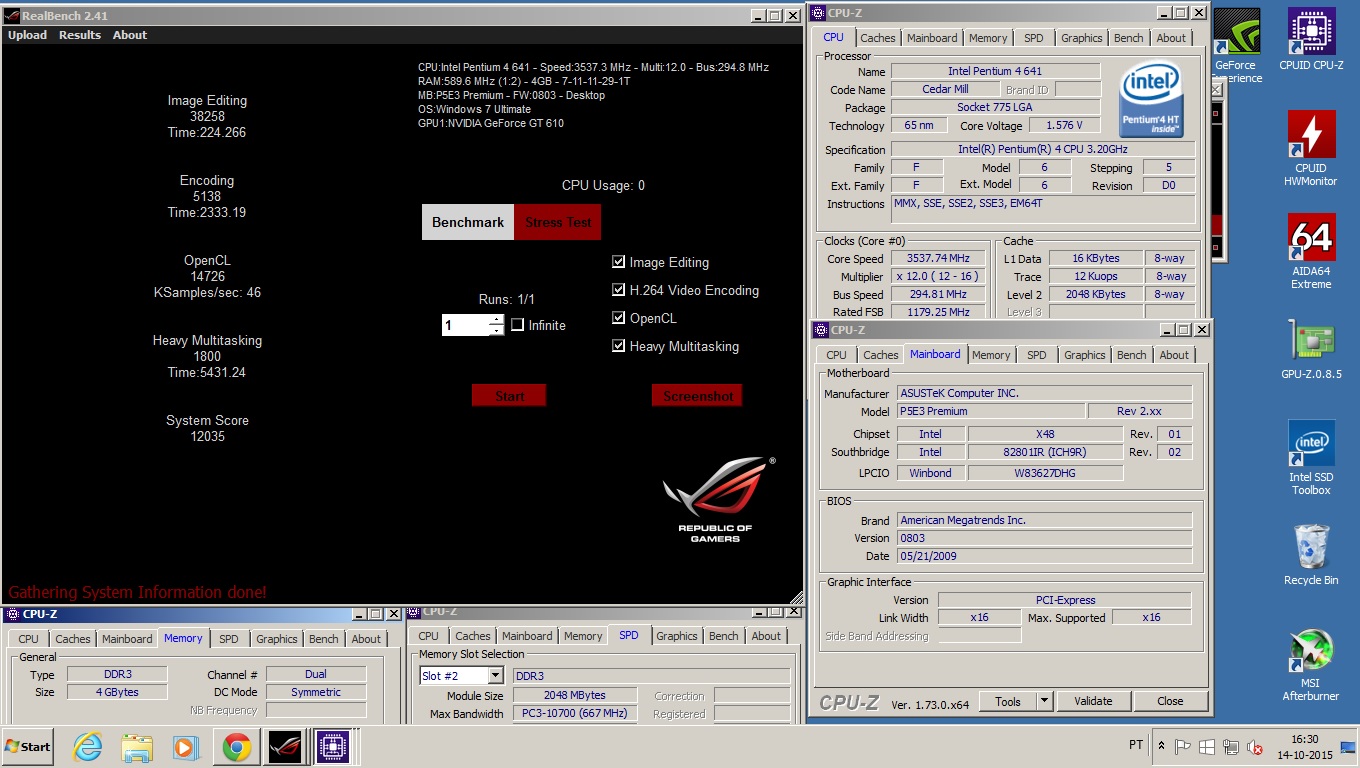Screen dimensions: 1360x768
Task: Click the red Start button
Action: point(509,395)
